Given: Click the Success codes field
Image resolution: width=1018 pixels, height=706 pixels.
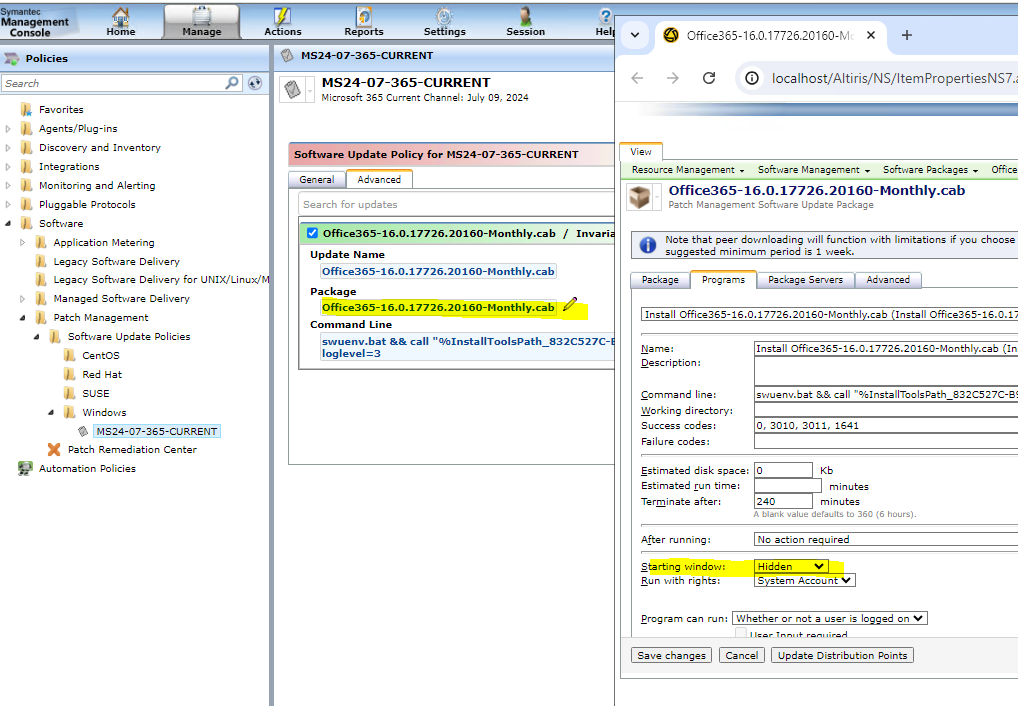Looking at the screenshot, I should [x=886, y=425].
